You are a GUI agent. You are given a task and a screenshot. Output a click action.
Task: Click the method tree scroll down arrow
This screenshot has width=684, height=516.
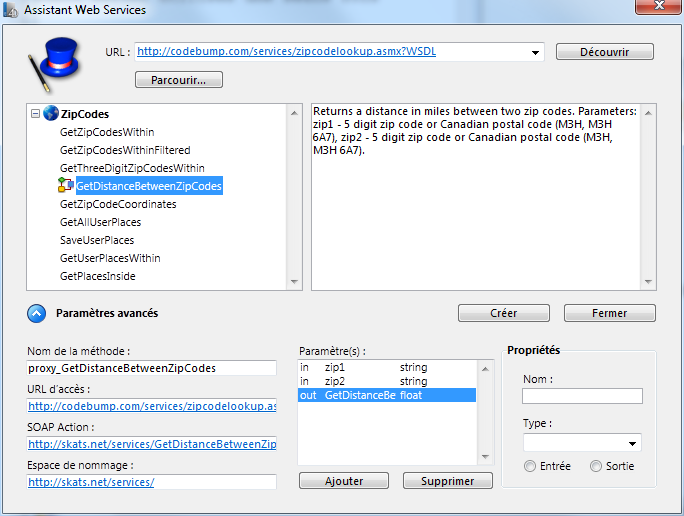[294, 281]
